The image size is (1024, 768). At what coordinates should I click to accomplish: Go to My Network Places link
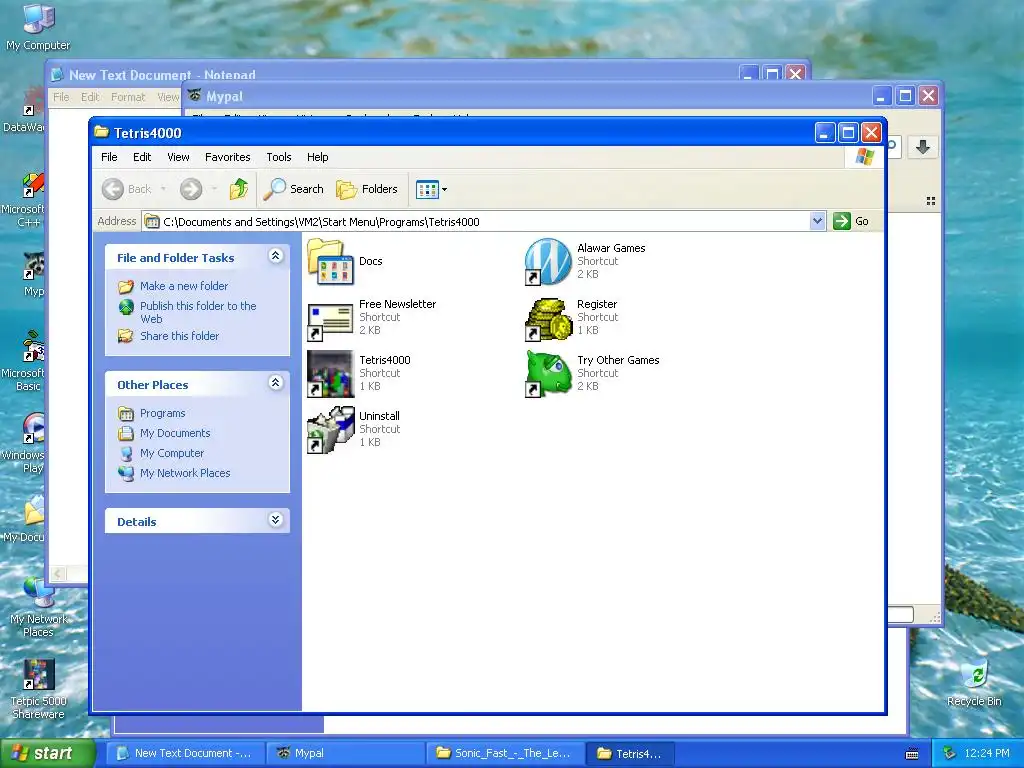click(x=185, y=473)
